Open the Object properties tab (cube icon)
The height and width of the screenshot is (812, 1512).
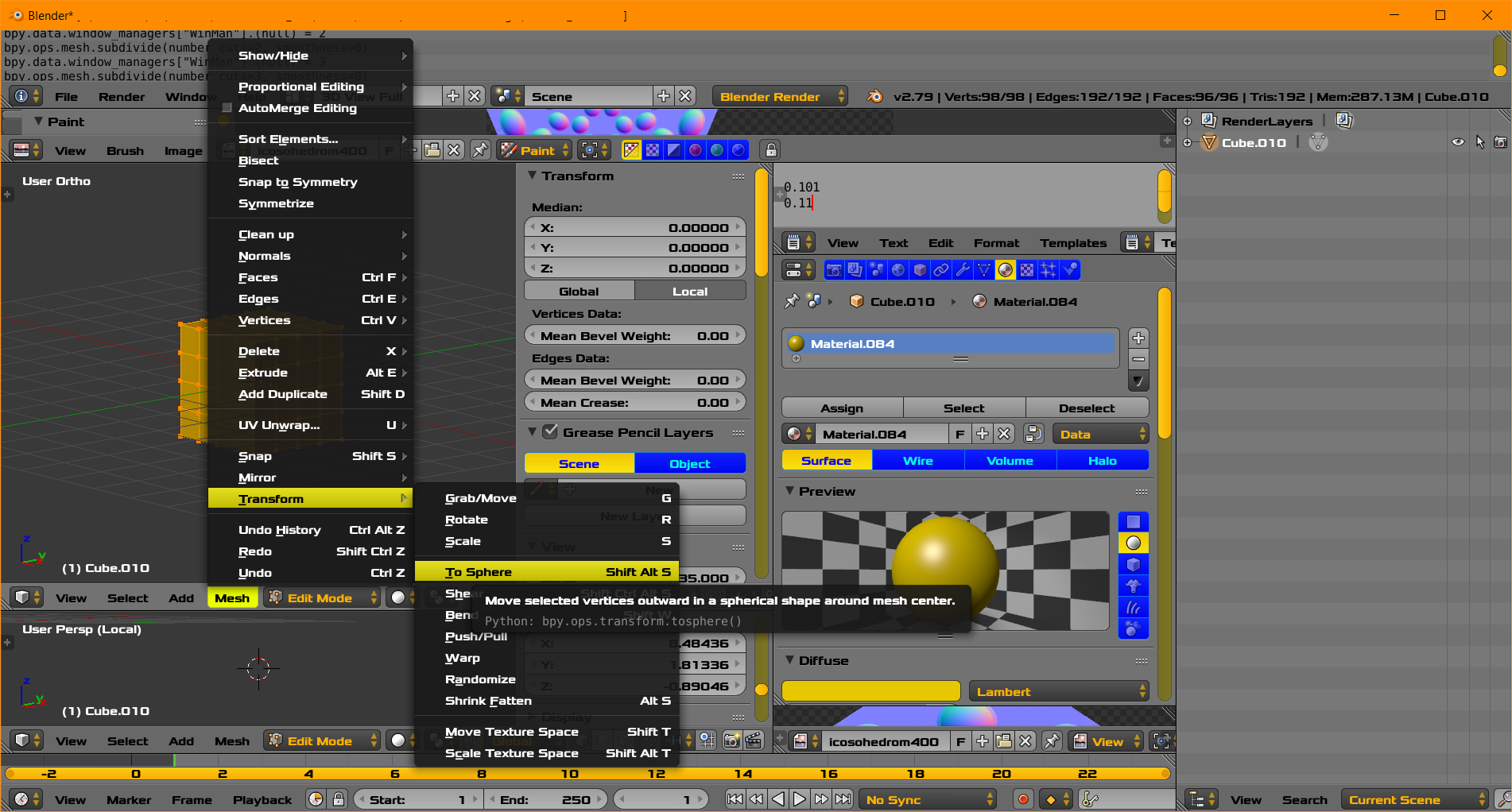[920, 270]
